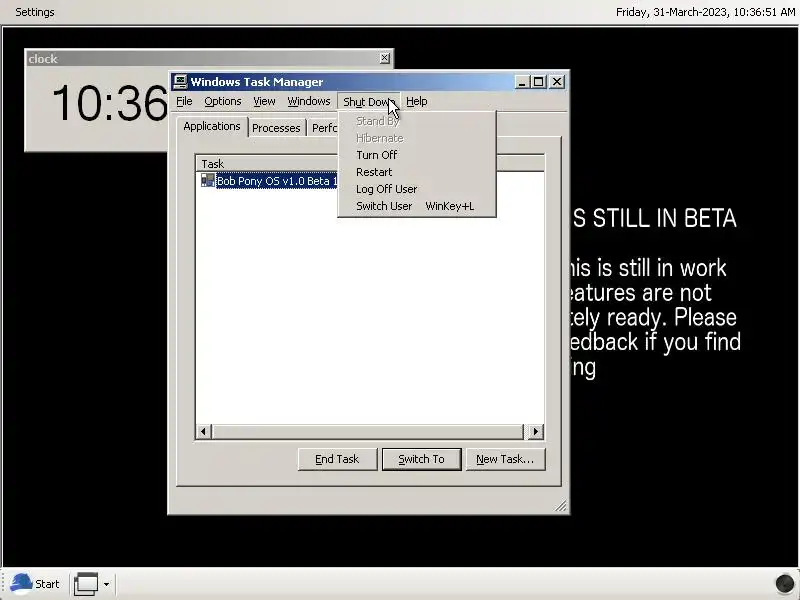Screen dimensions: 800x600
Task: Click the Bob Pony OS task icon
Action: (x=207, y=180)
